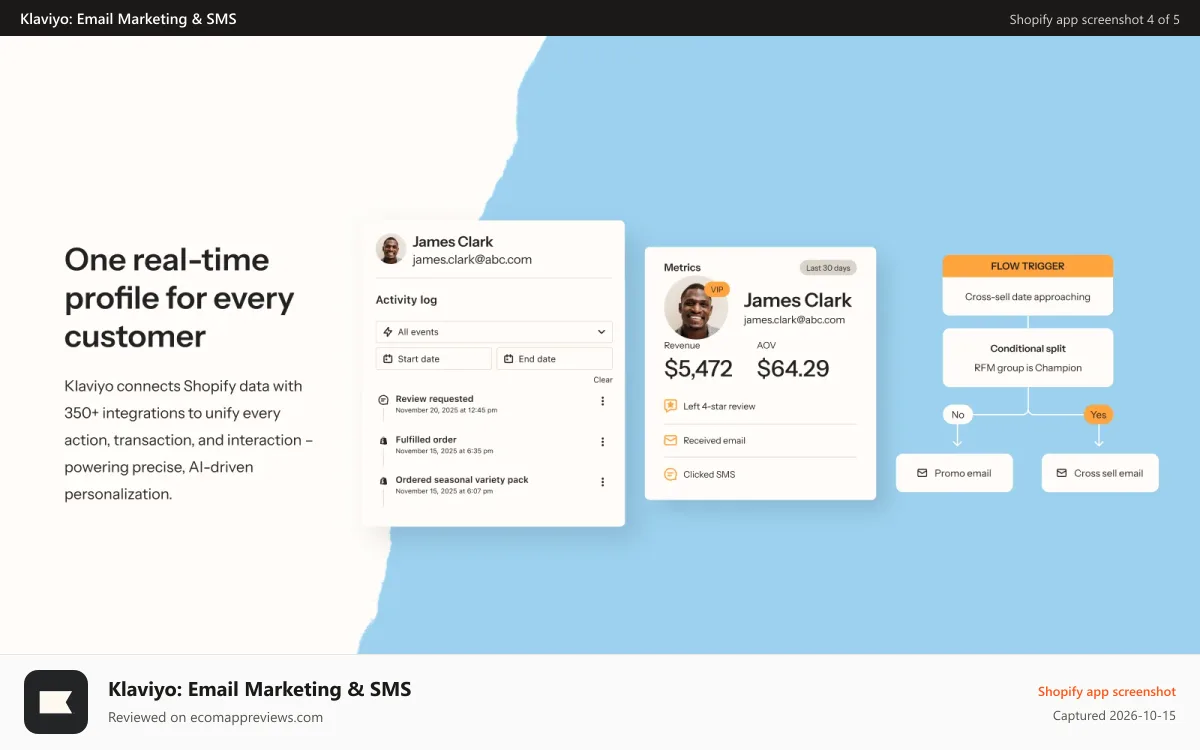Click Shopify app screenshot 4 of 5 text

(1095, 19)
